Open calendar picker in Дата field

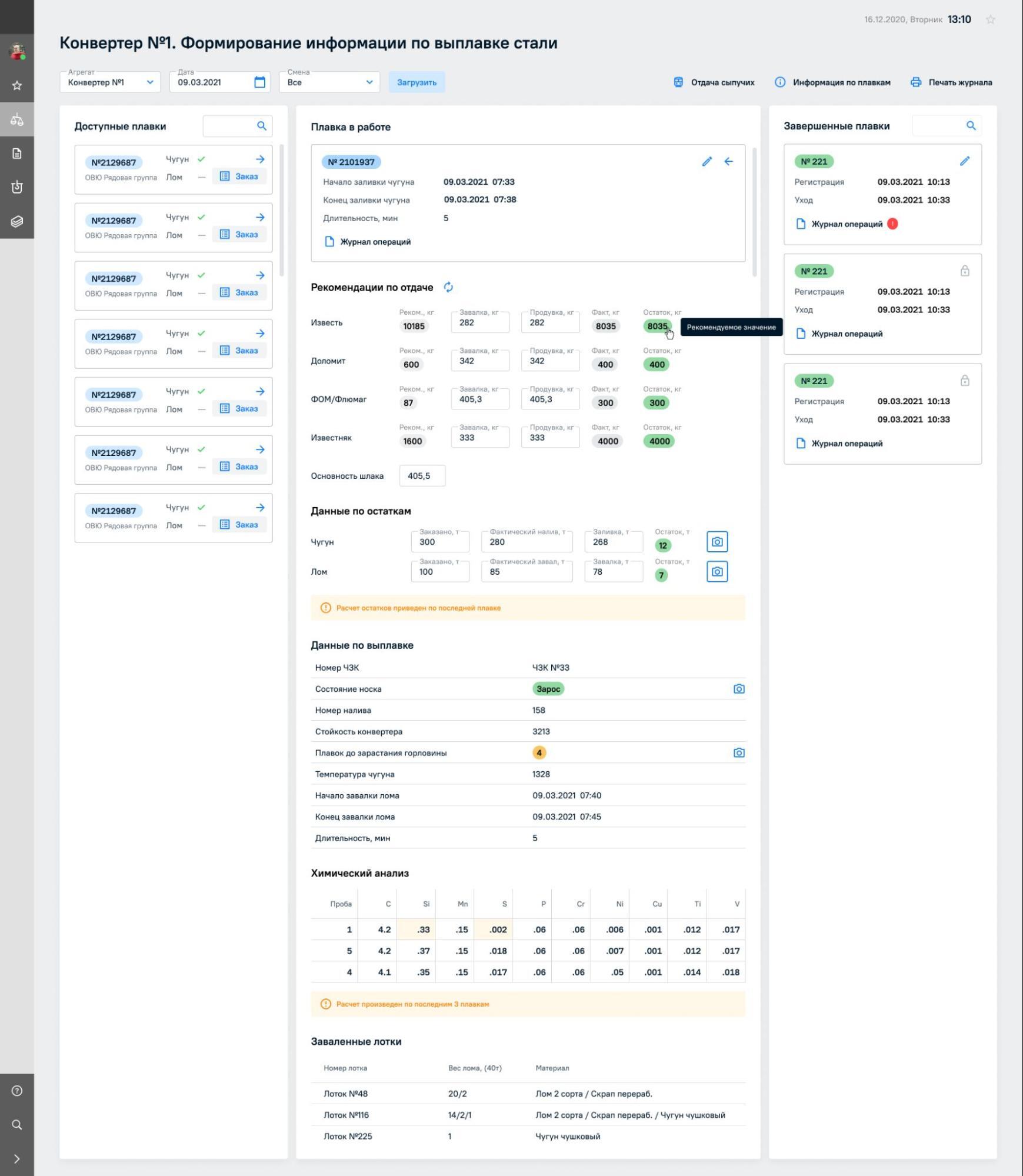coord(259,82)
